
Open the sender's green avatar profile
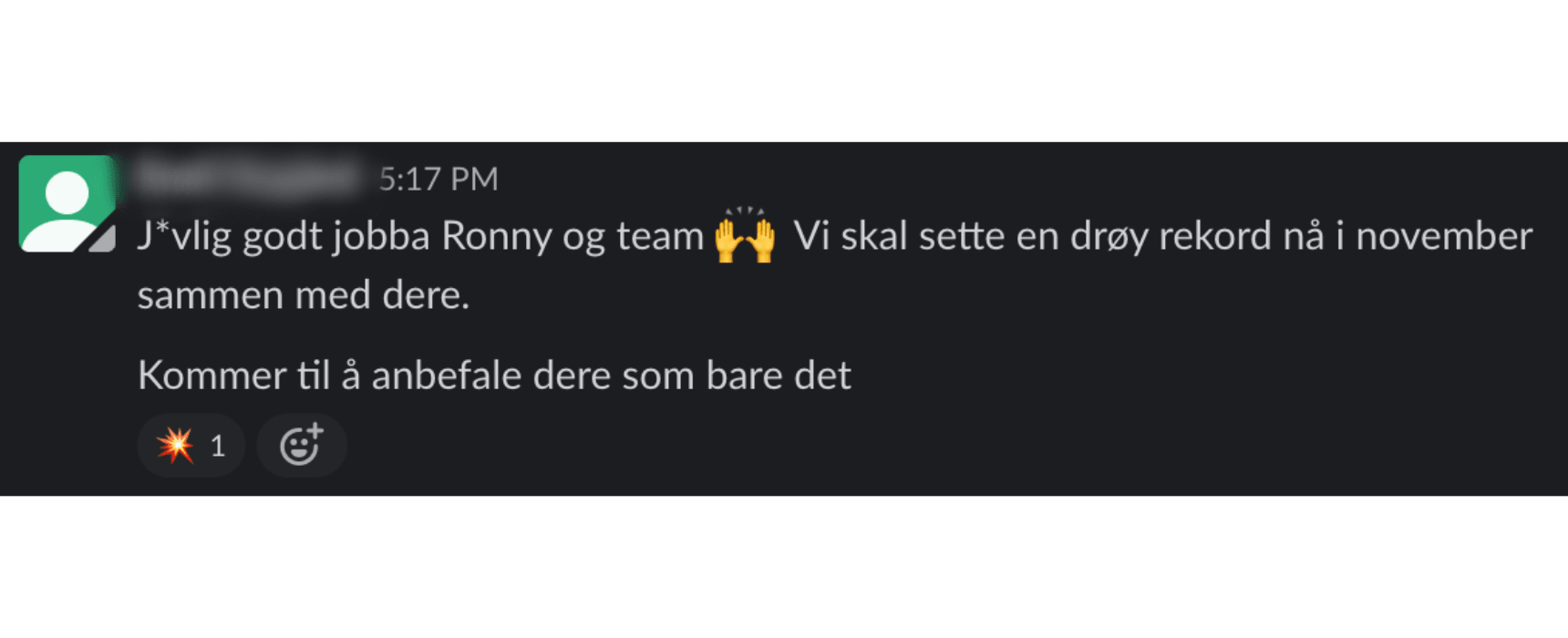[x=67, y=203]
